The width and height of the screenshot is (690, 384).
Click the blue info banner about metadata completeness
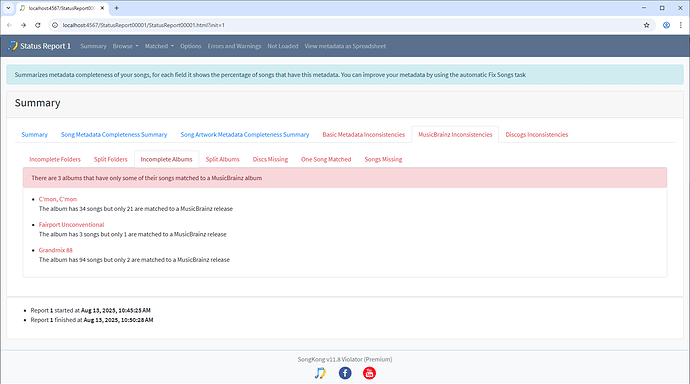345,75
